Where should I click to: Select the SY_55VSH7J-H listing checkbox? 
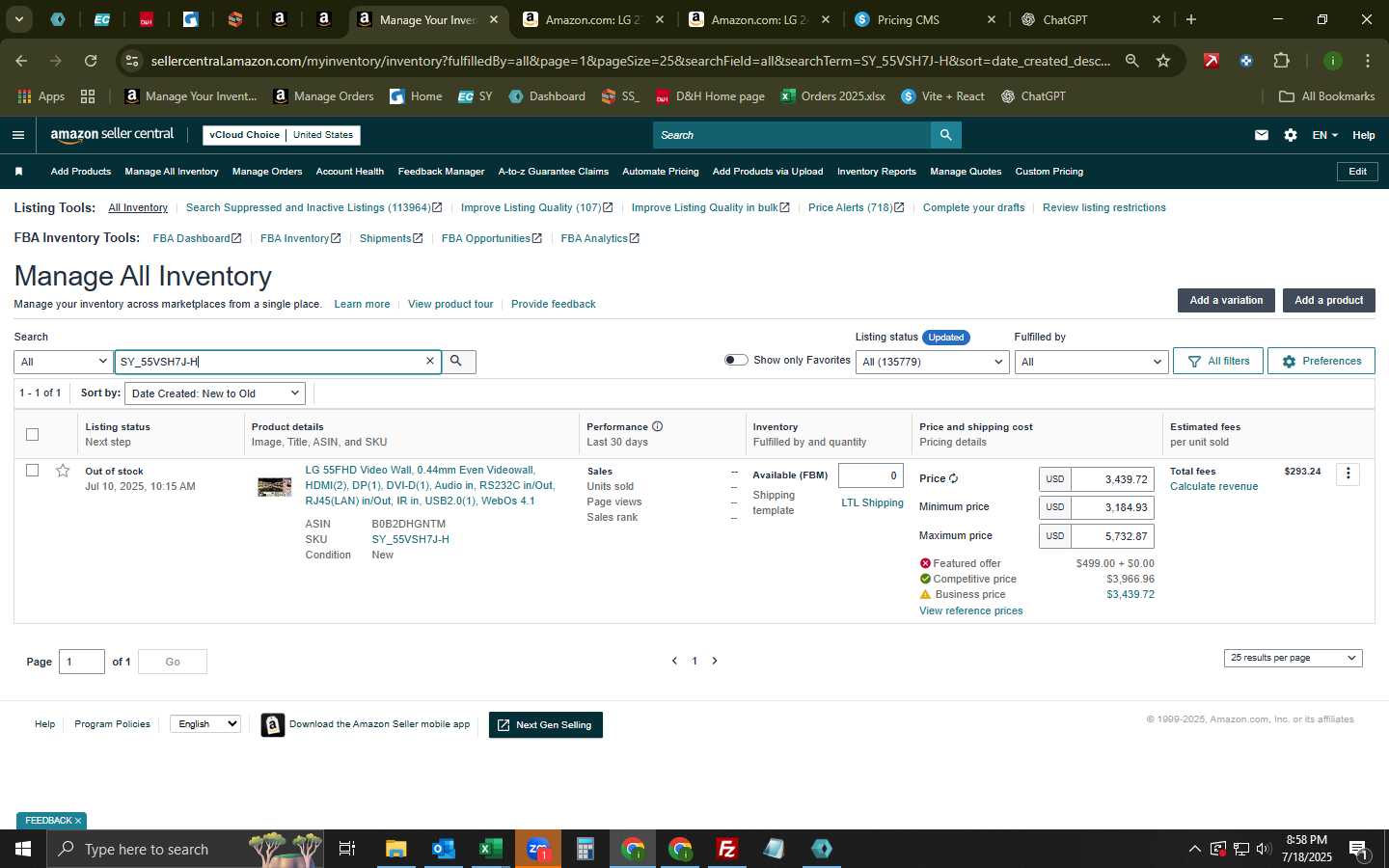click(32, 471)
